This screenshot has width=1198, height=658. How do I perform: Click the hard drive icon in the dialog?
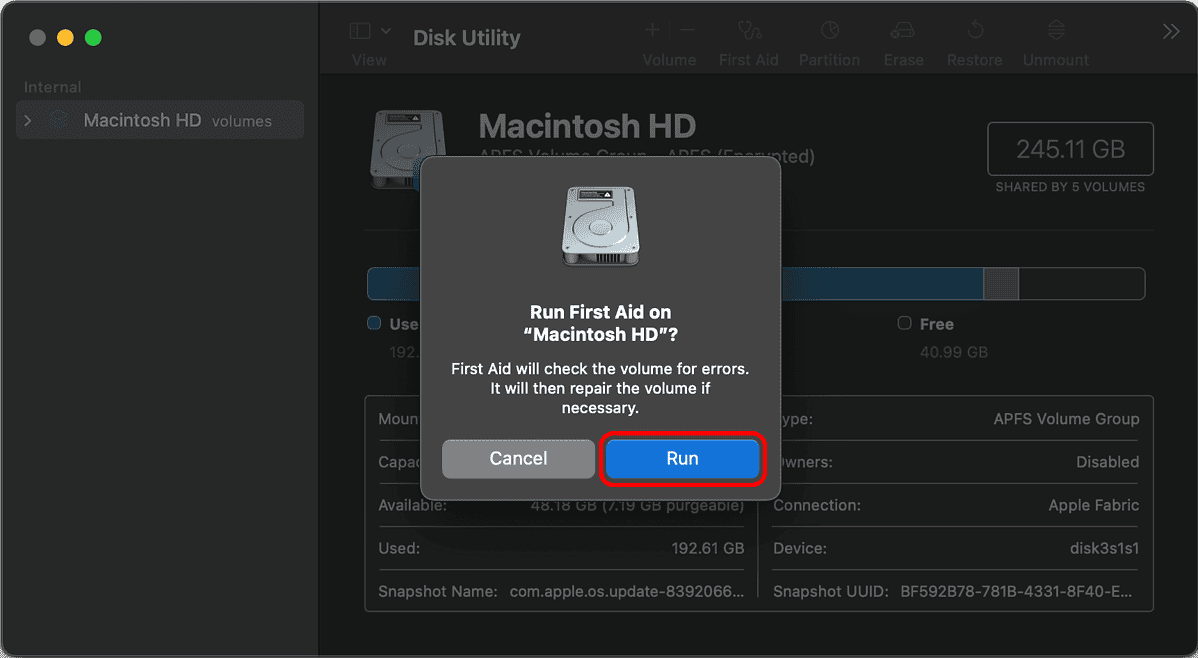click(x=601, y=227)
